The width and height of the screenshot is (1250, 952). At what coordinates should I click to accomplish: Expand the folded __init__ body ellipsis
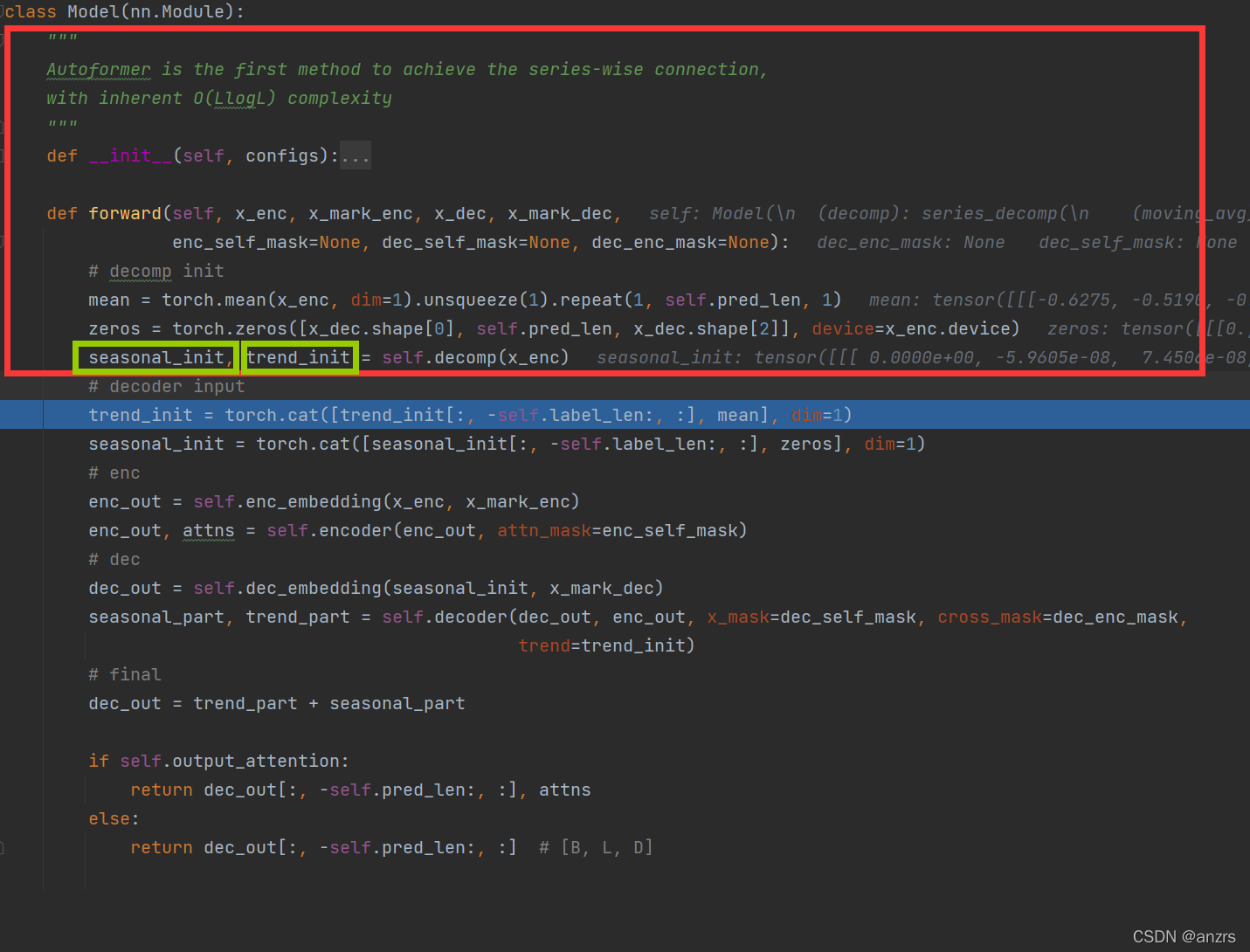[356, 155]
